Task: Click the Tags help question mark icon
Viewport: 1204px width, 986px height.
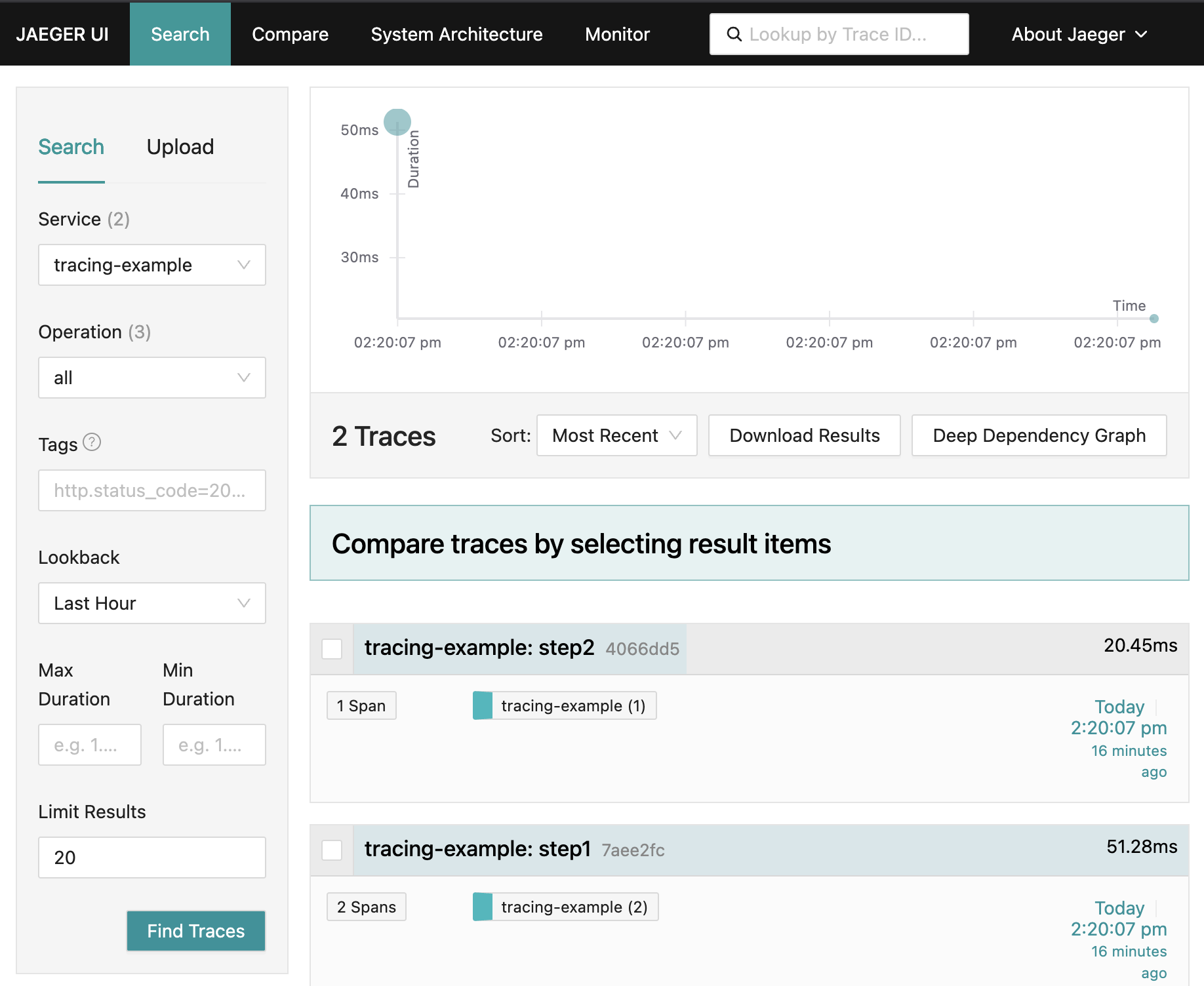Action: 92,443
